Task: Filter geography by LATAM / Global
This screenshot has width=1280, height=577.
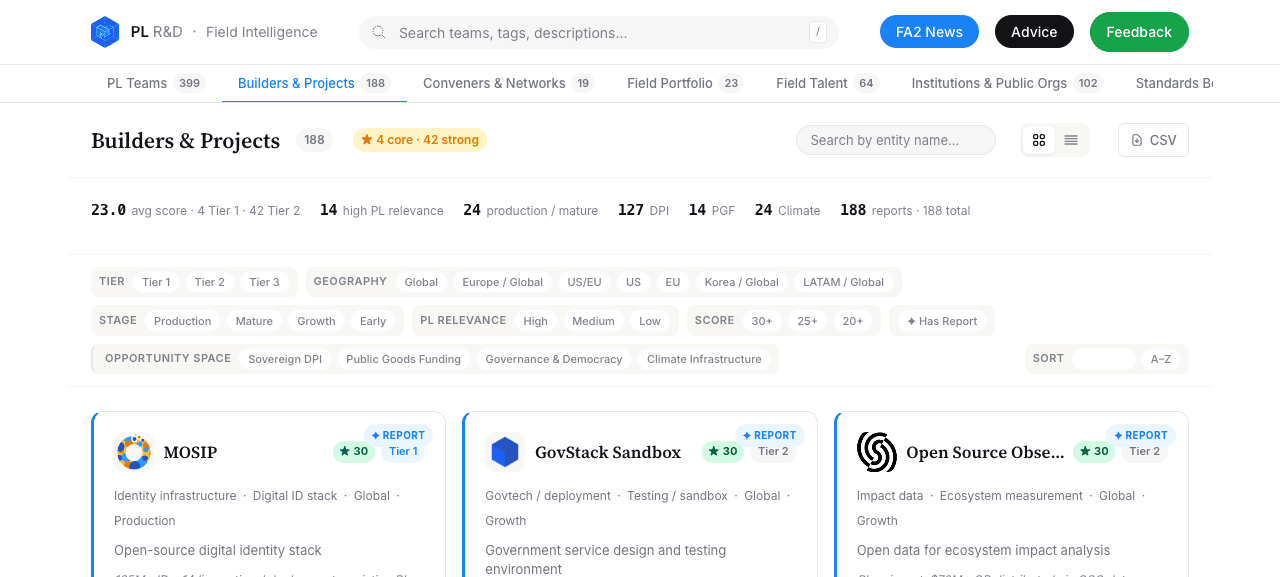Action: point(843,282)
